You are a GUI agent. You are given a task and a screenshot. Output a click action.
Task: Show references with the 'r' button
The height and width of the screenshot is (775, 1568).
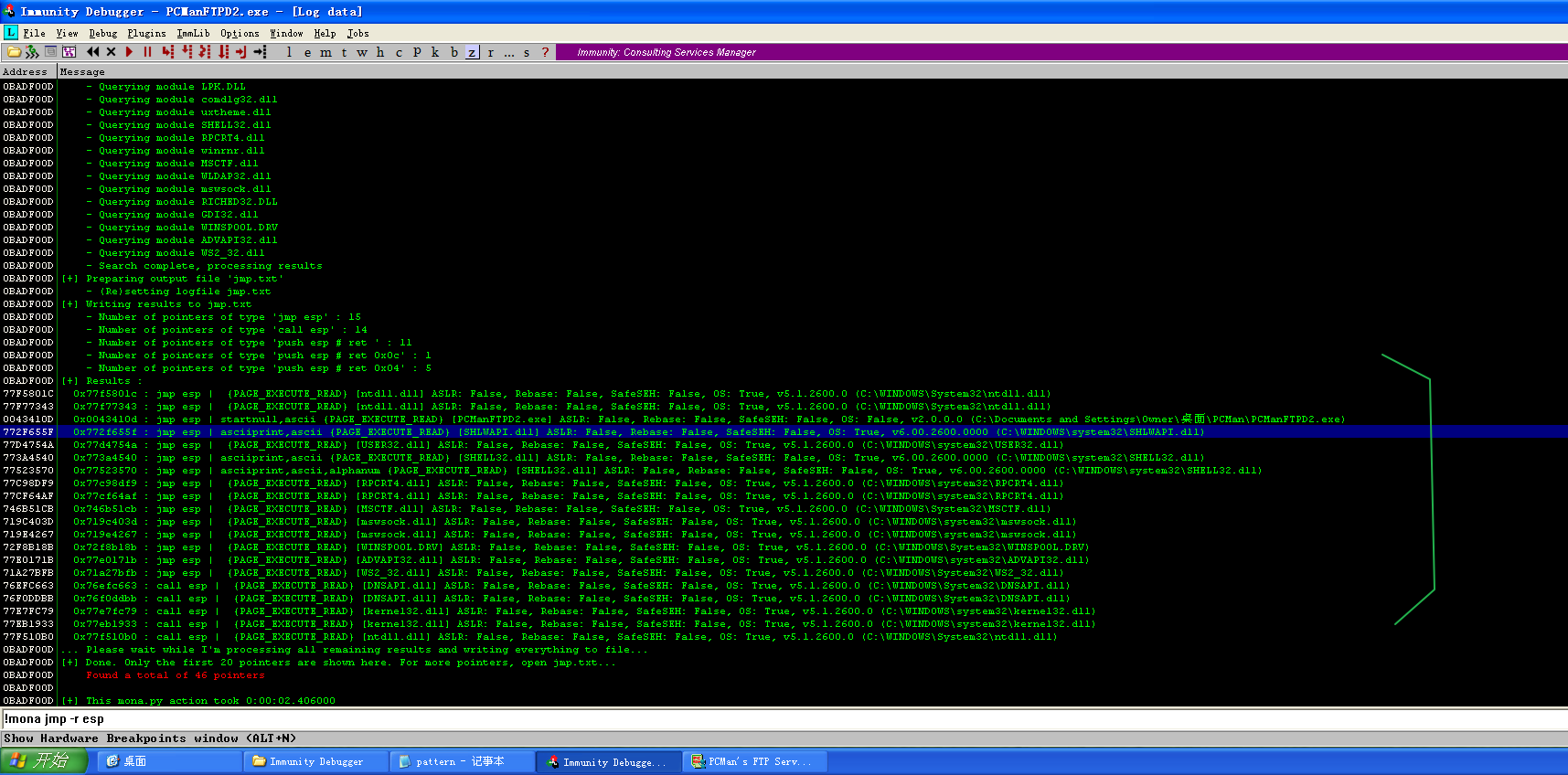coord(491,52)
